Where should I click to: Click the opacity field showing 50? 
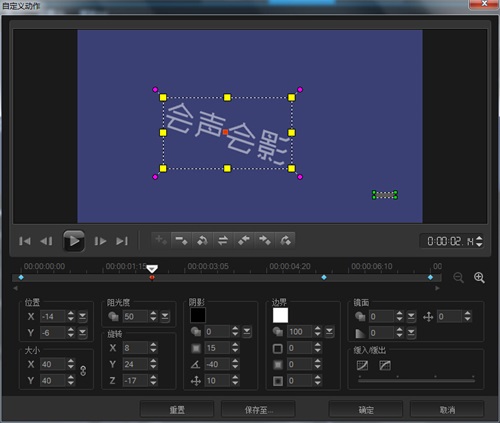point(135,316)
